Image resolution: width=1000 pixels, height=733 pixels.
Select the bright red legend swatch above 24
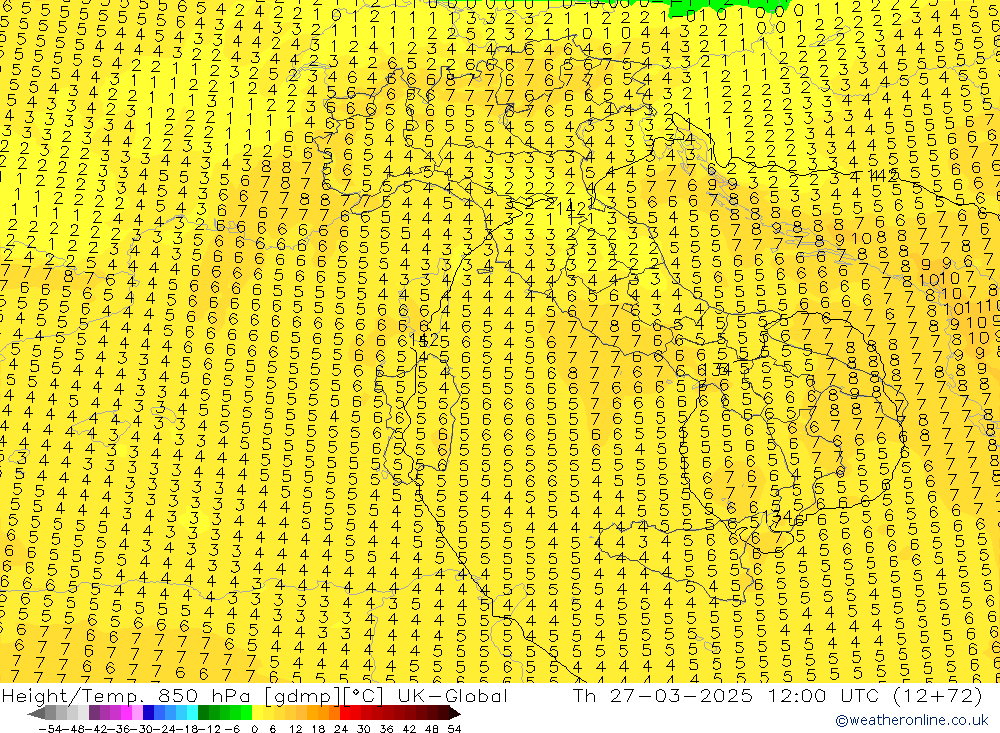pyautogui.click(x=345, y=713)
